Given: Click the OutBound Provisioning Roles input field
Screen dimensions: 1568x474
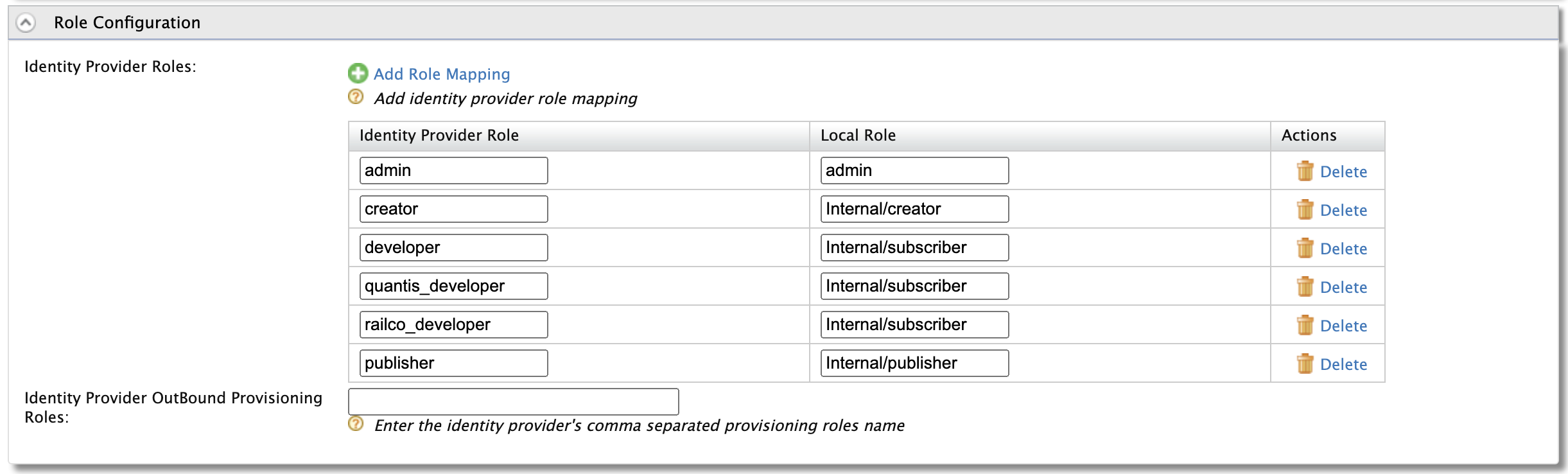Looking at the screenshot, I should coord(514,401).
